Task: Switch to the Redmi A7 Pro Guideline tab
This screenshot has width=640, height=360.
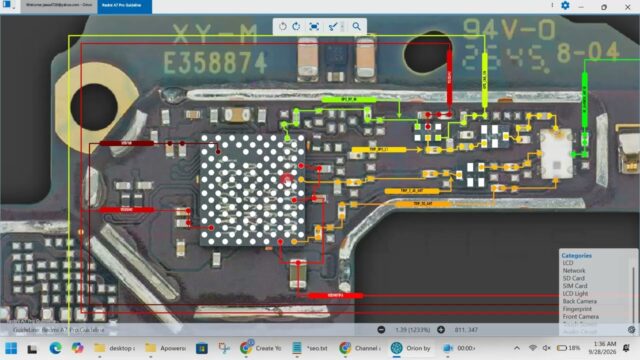Action: (124, 6)
